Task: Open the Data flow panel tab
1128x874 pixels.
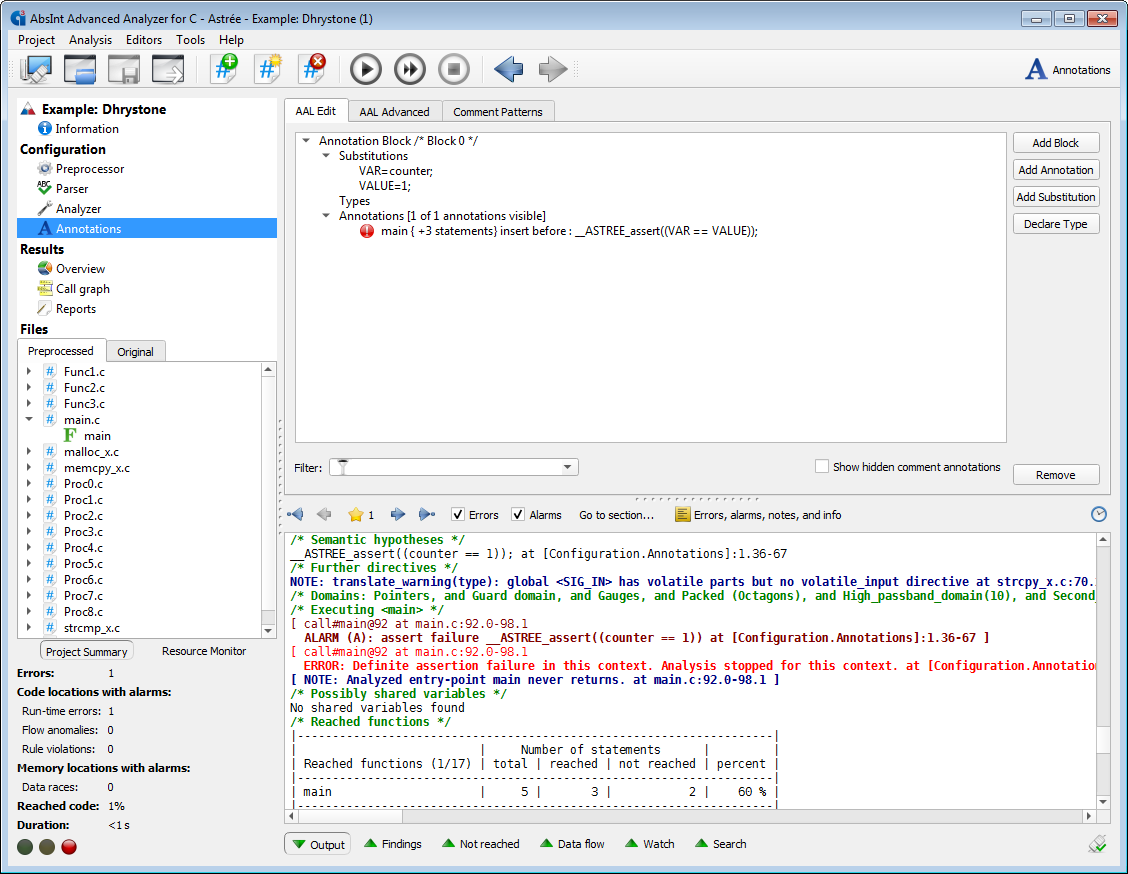Action: point(573,844)
